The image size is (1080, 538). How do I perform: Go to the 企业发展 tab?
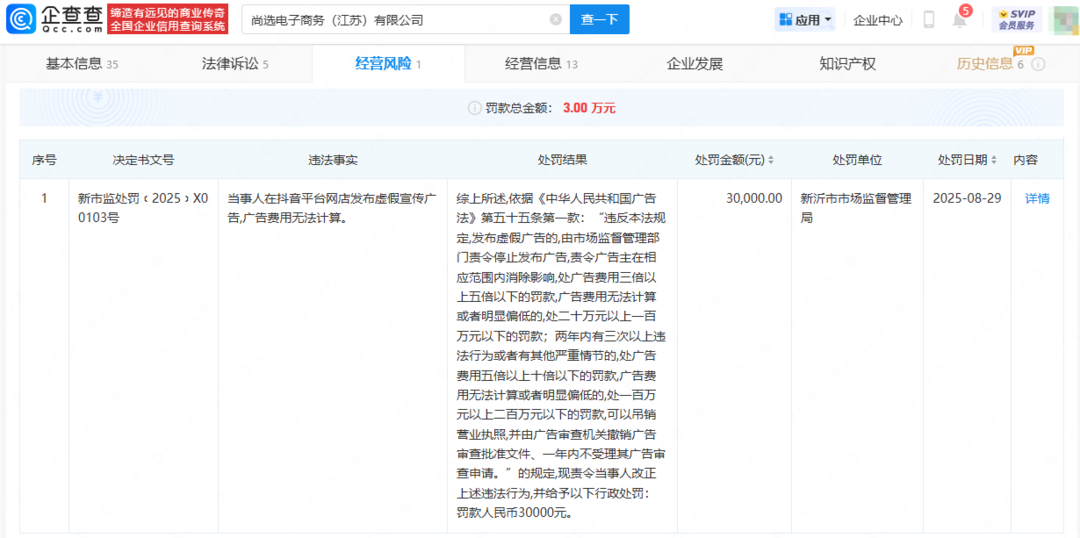pyautogui.click(x=694, y=64)
